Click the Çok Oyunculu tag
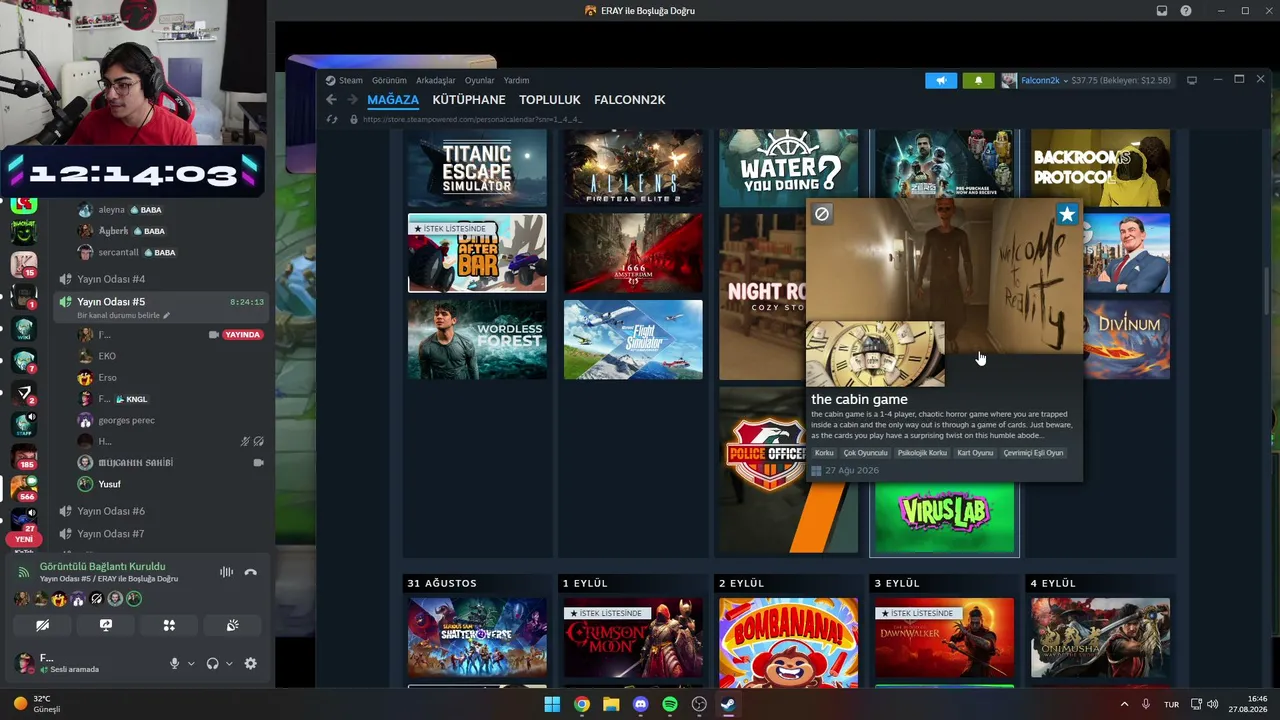The image size is (1280, 720). (x=865, y=453)
